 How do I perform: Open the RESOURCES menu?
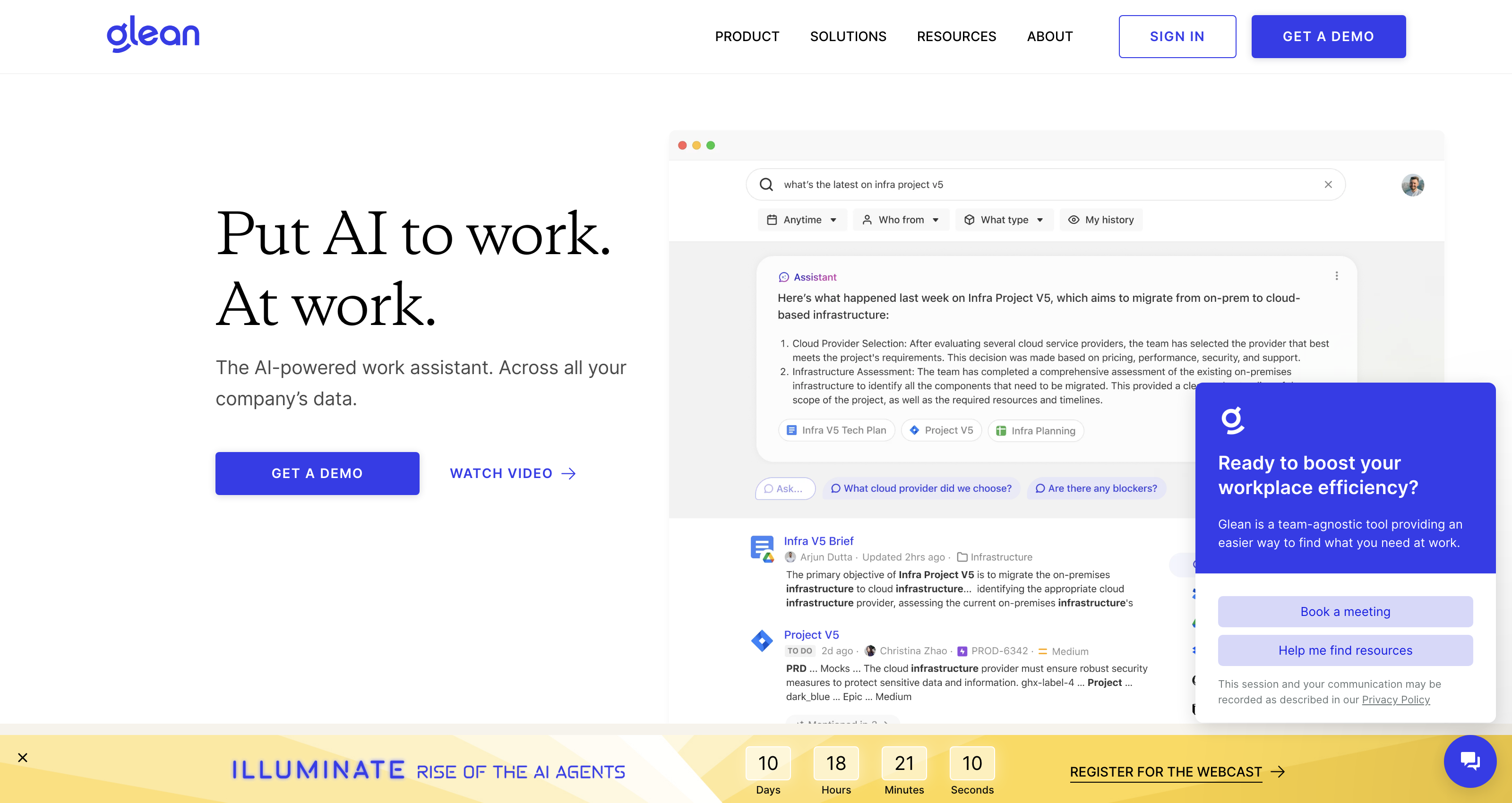click(956, 36)
